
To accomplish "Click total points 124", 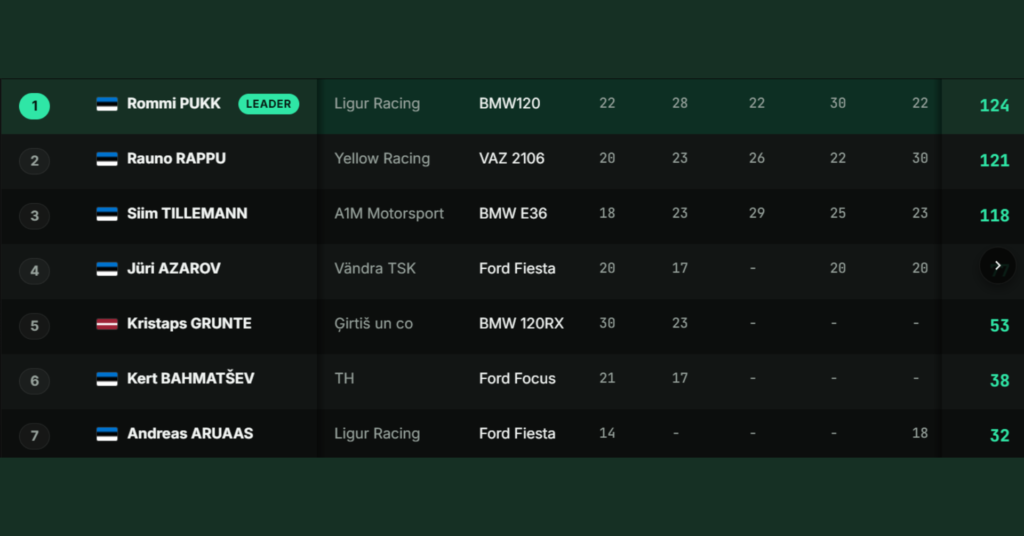I will [x=994, y=106].
